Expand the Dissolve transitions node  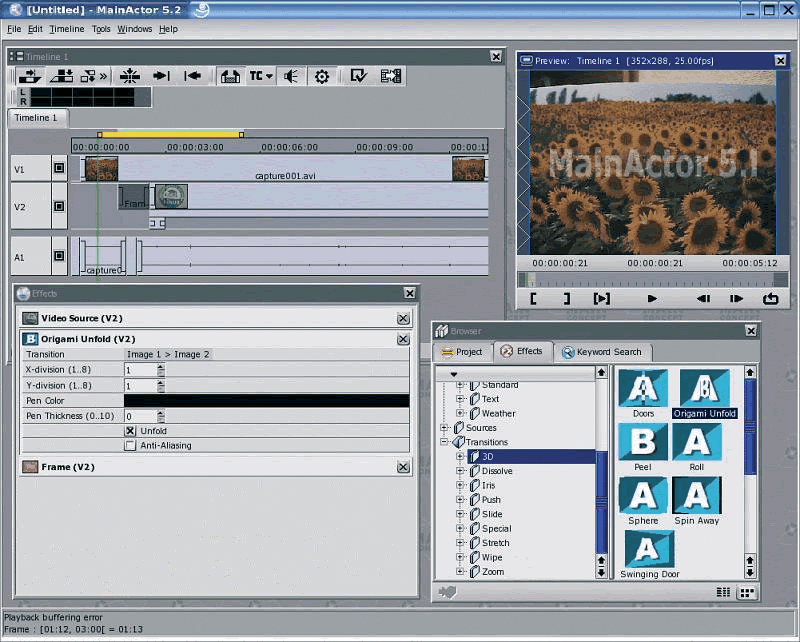pyautogui.click(x=460, y=471)
